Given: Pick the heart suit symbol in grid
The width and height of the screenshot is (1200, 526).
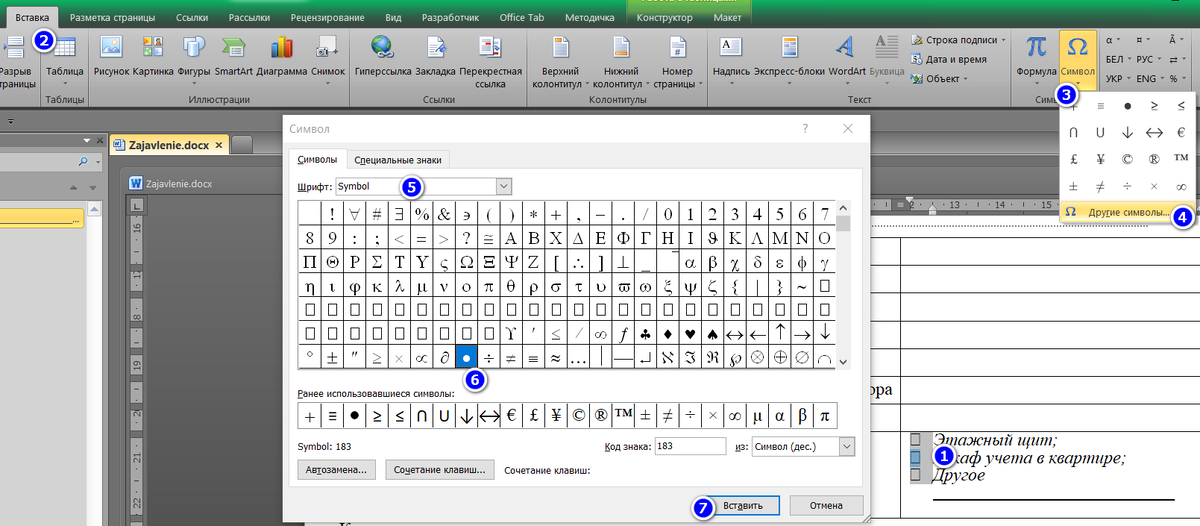Looking at the screenshot, I should 688,334.
